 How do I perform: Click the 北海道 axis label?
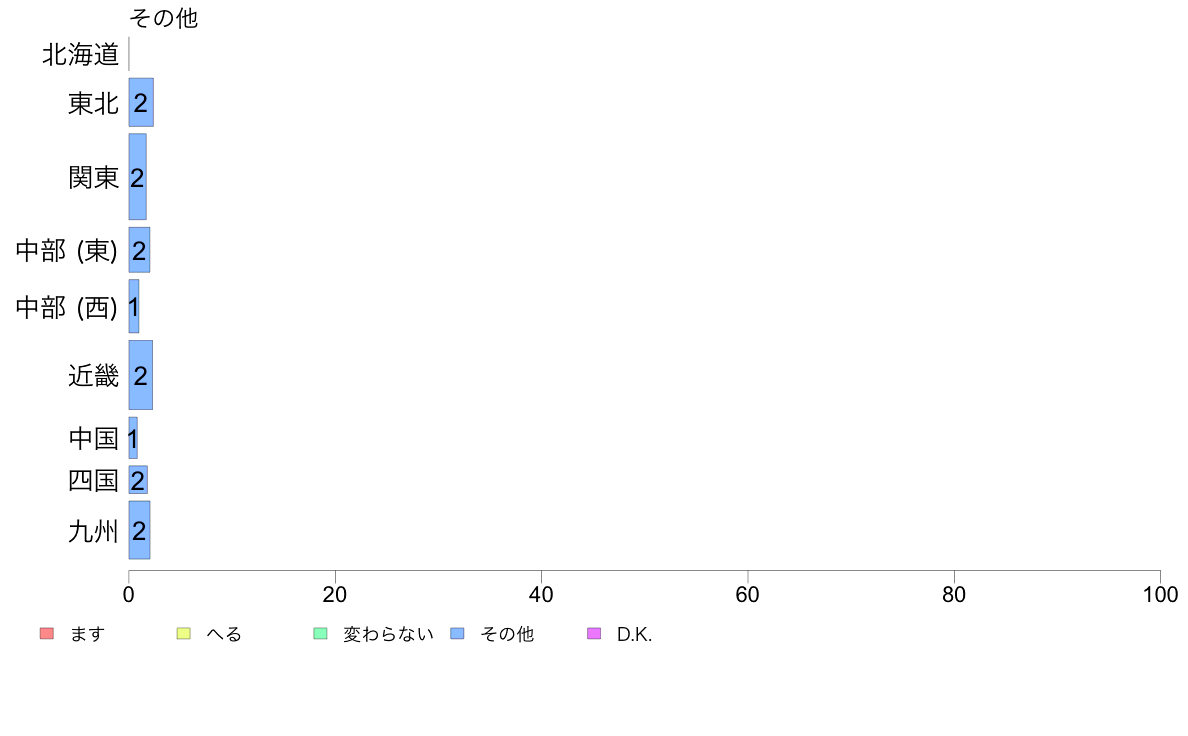[80, 55]
